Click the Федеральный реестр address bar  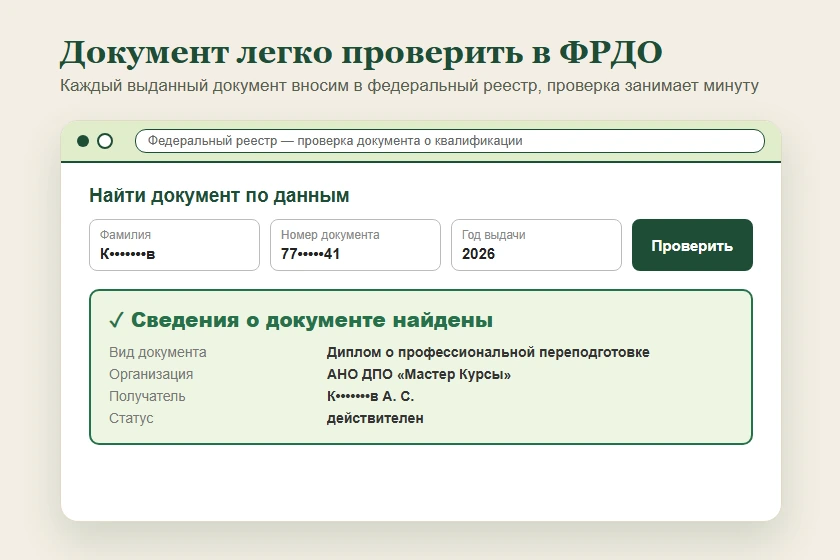coord(449,141)
